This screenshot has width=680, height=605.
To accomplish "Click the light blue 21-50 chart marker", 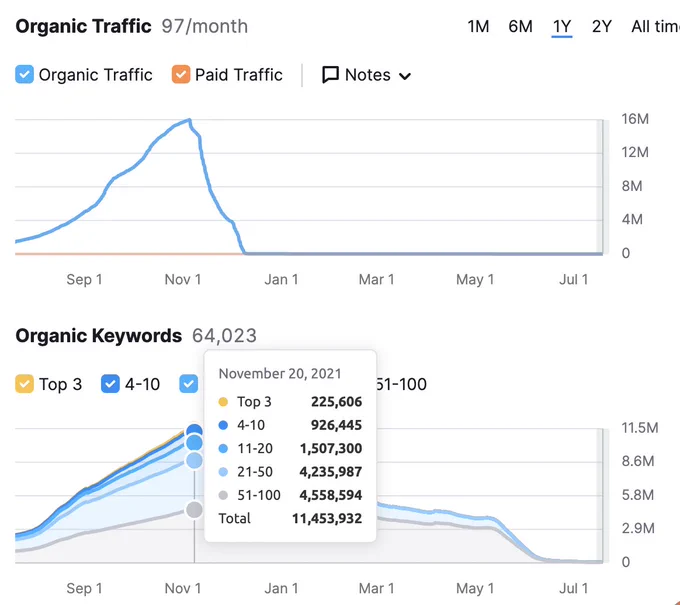I will [194, 461].
